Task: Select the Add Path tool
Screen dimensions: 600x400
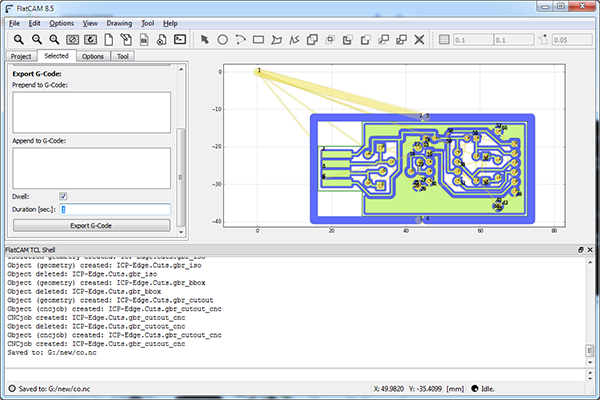Action: 294,39
